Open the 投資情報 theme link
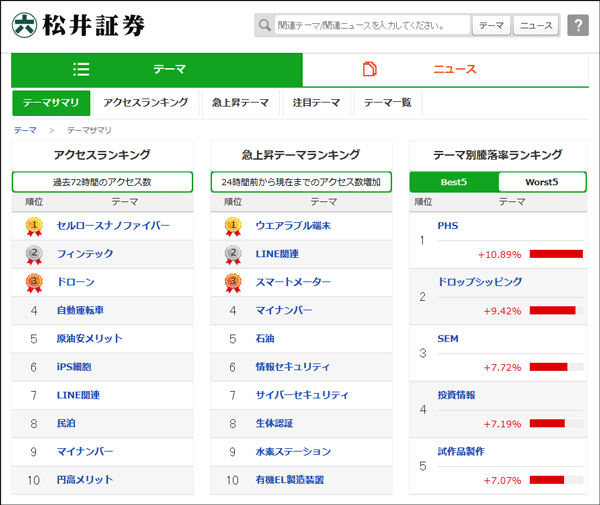The image size is (600, 505). [457, 395]
